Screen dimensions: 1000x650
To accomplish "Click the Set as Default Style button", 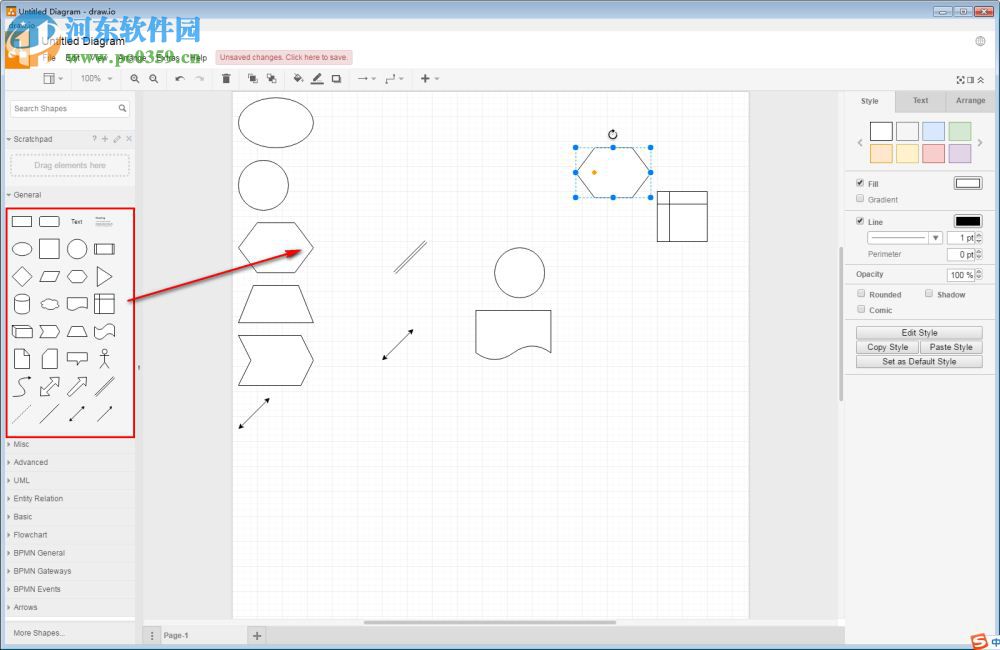I will point(918,361).
